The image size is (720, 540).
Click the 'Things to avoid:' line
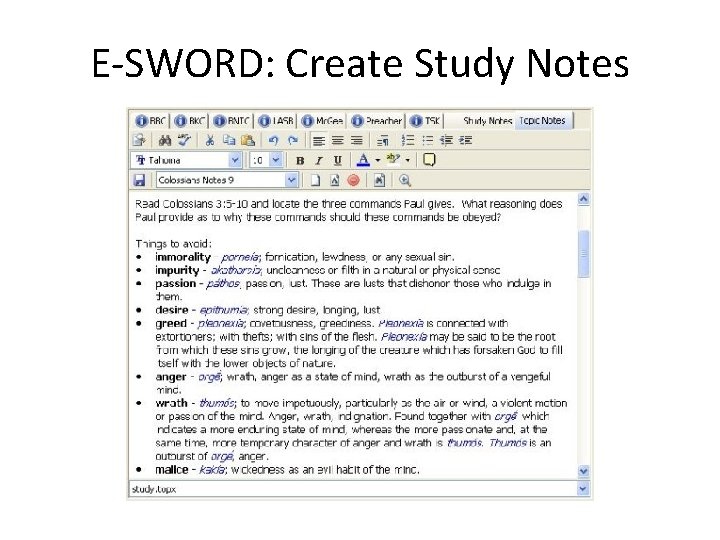point(174,244)
